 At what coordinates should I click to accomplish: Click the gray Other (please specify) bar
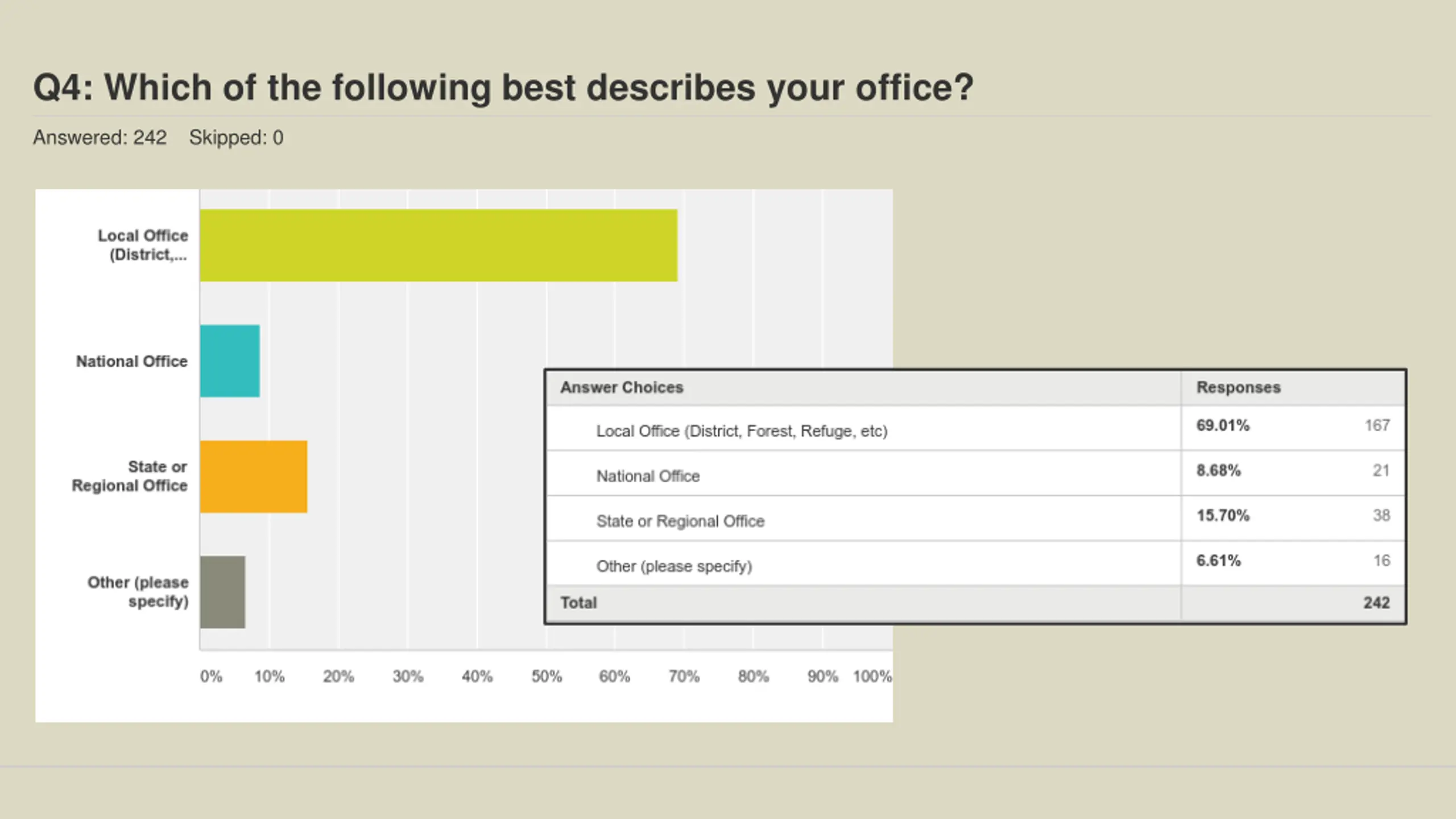(222, 592)
